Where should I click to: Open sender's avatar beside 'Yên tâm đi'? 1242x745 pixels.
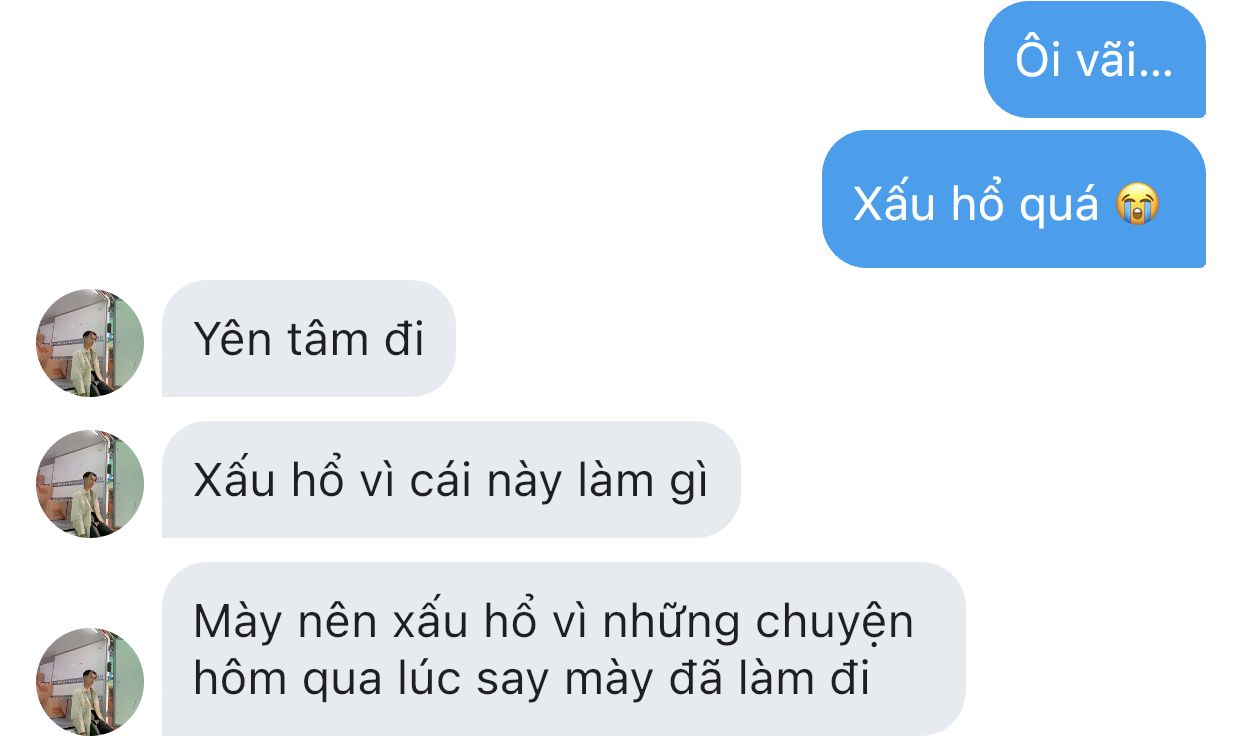[x=90, y=343]
